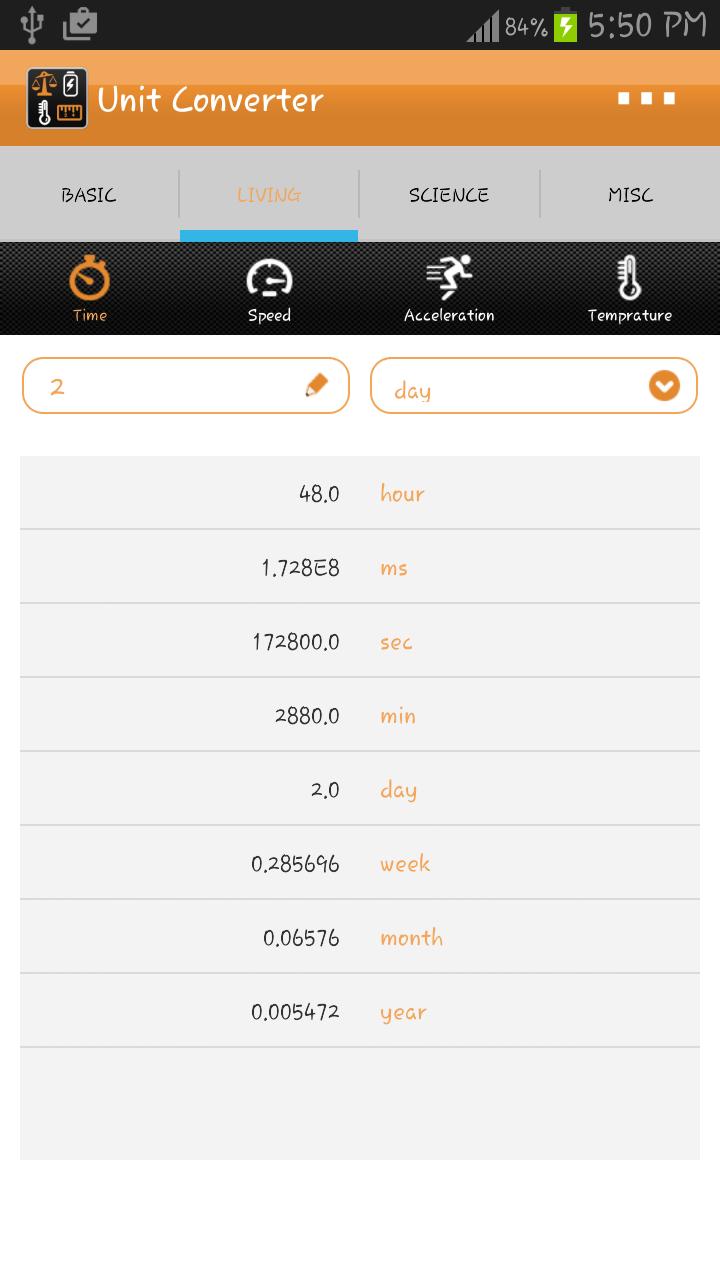Open the overflow menu dots
720x1280 pixels.
pos(647,99)
